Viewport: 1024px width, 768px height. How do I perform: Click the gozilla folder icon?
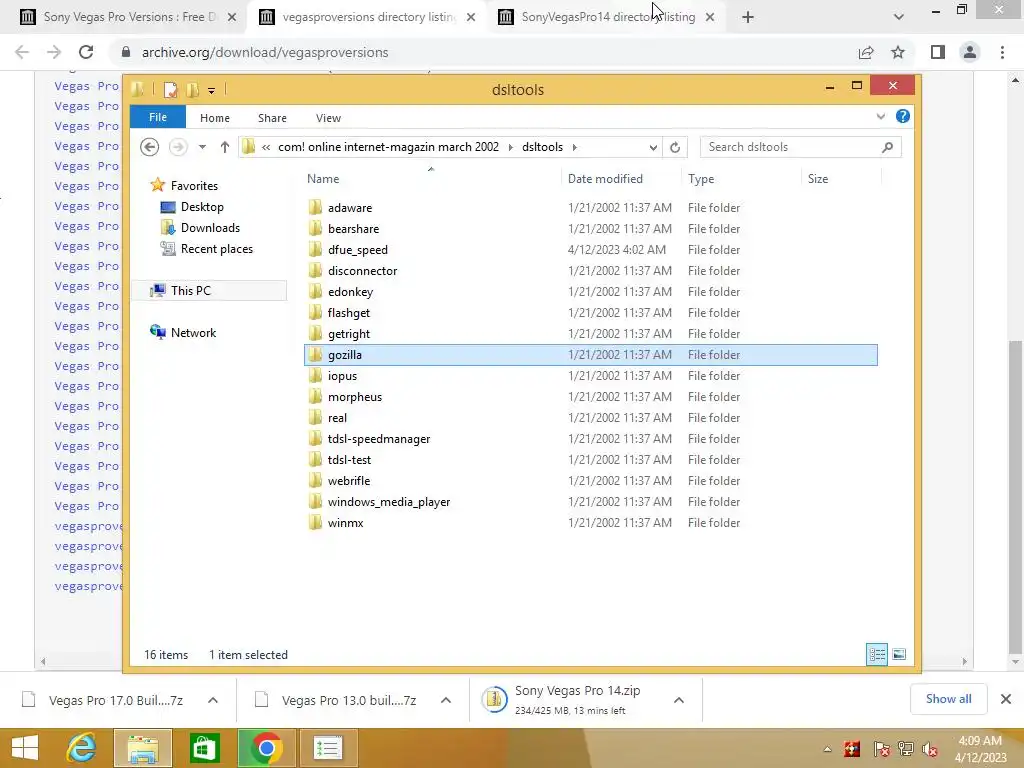tap(315, 355)
